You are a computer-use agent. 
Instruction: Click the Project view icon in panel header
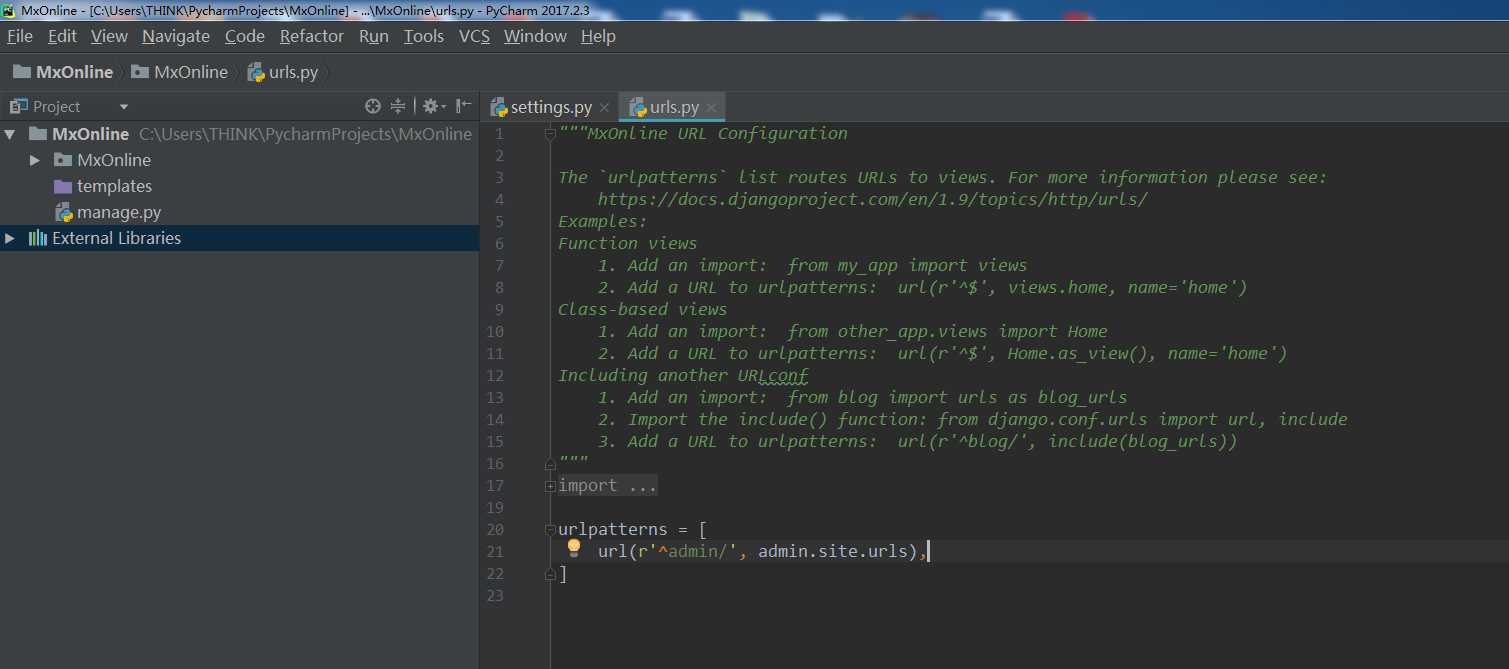click(x=18, y=106)
